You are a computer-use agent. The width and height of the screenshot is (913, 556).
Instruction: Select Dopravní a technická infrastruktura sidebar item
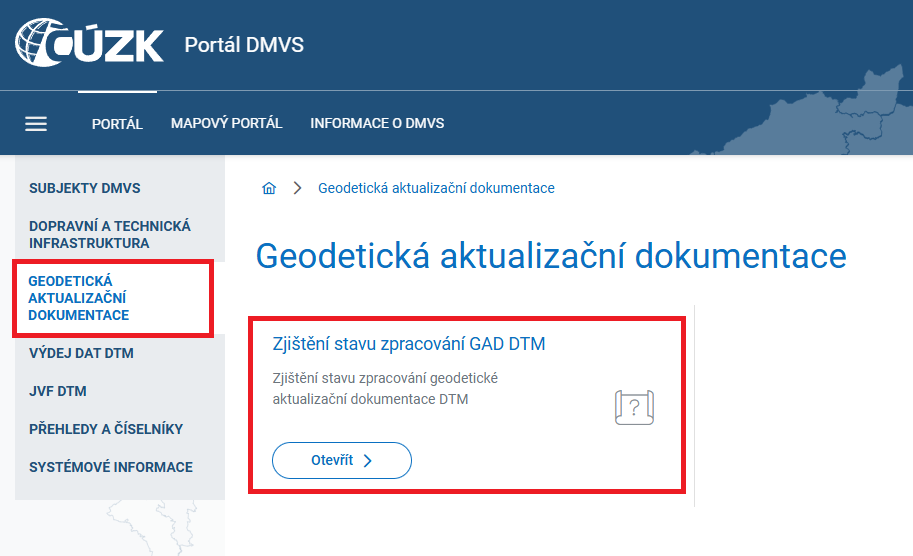110,234
